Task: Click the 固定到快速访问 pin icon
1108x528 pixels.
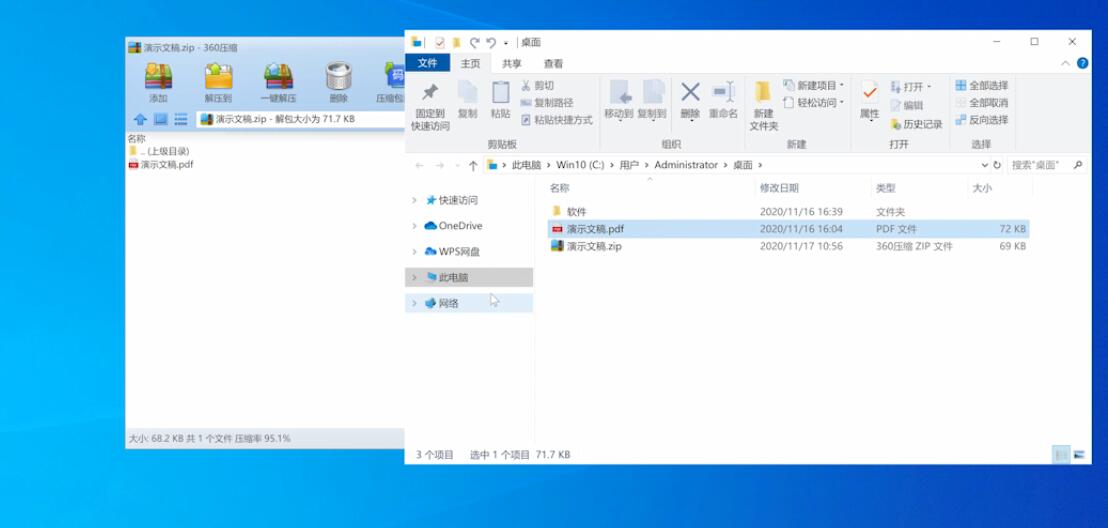Action: click(430, 93)
